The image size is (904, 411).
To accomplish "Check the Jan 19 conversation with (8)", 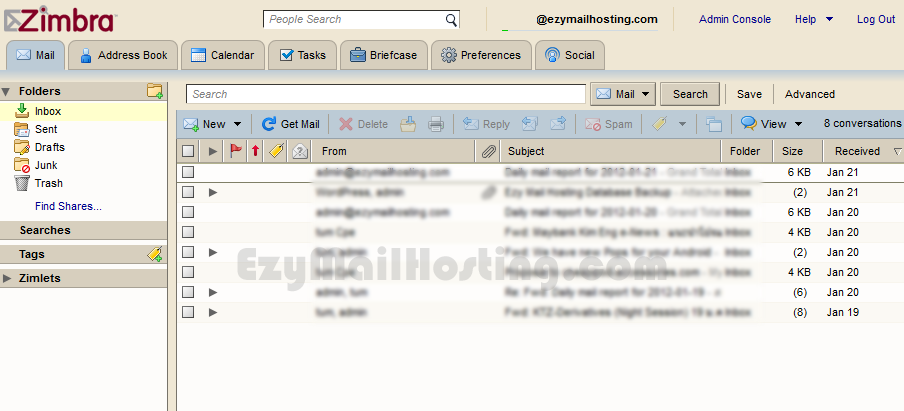I will pos(188,312).
